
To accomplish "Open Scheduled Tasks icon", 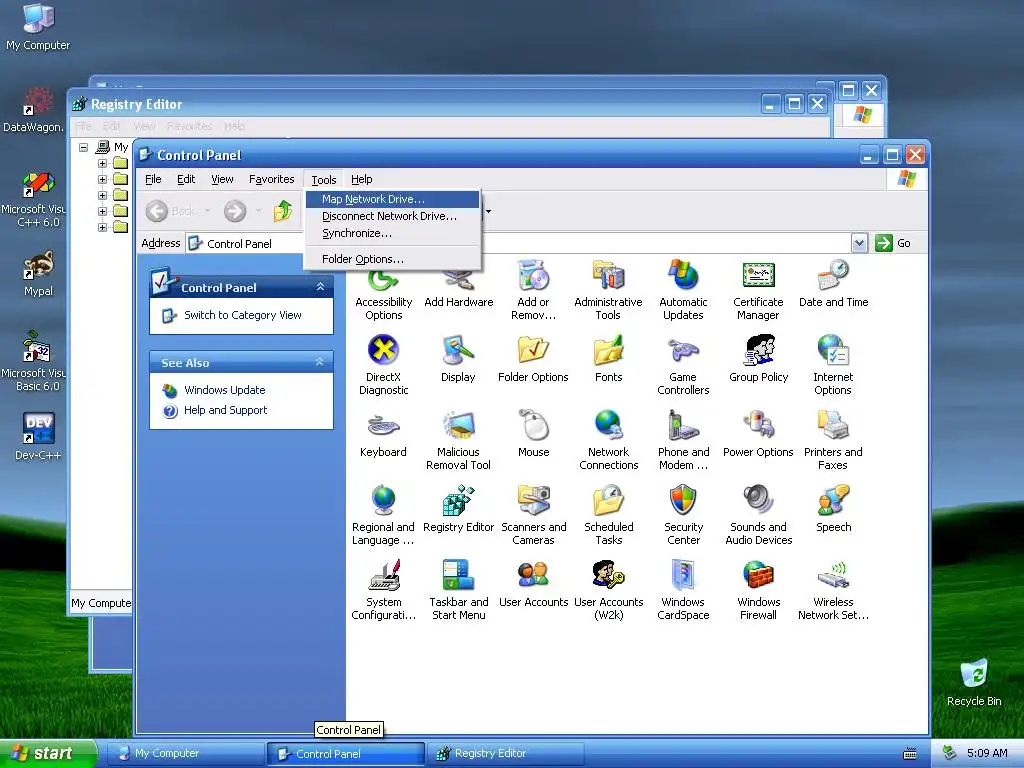I will click(608, 516).
